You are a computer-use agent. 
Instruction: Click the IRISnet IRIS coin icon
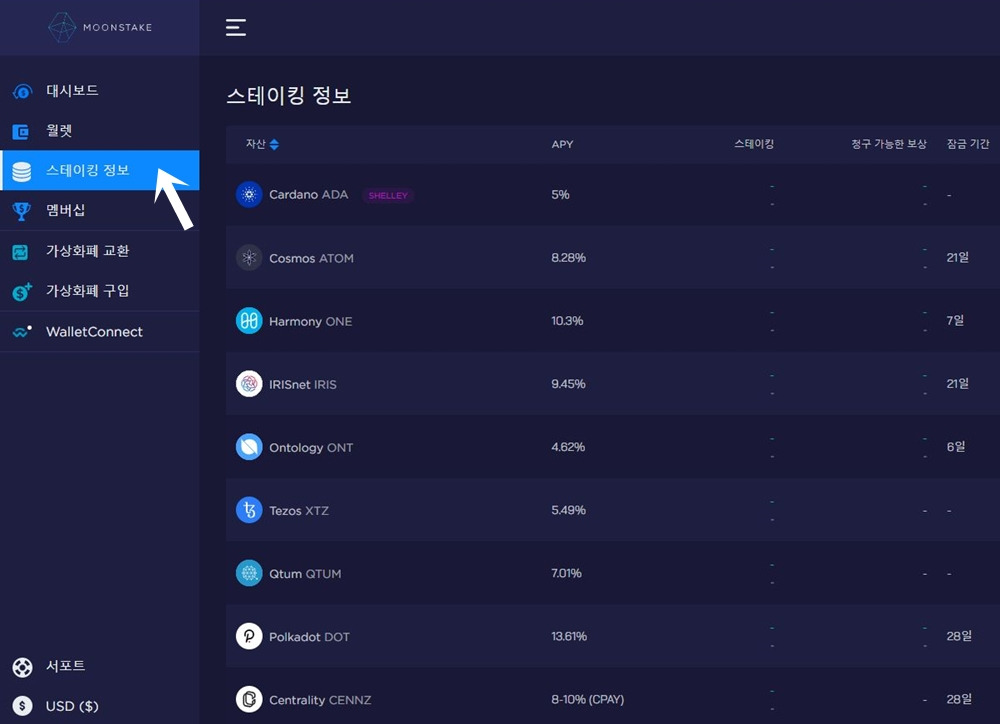[249, 384]
